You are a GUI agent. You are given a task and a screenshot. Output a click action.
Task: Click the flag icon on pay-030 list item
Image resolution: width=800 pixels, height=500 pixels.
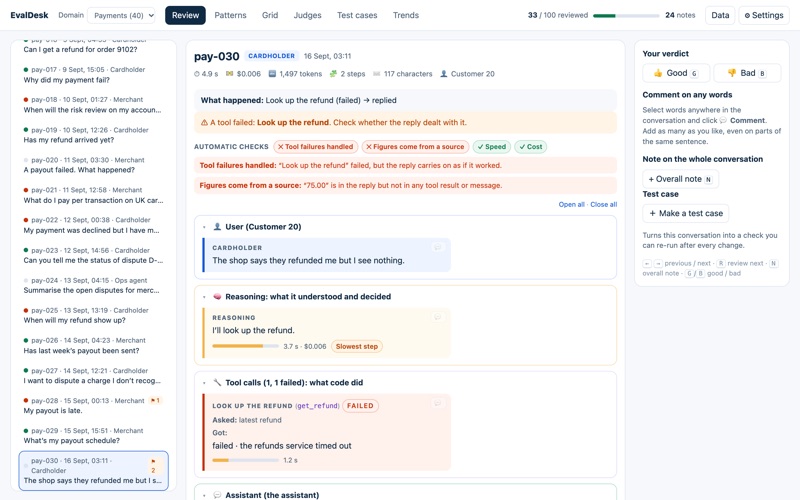(x=153, y=461)
